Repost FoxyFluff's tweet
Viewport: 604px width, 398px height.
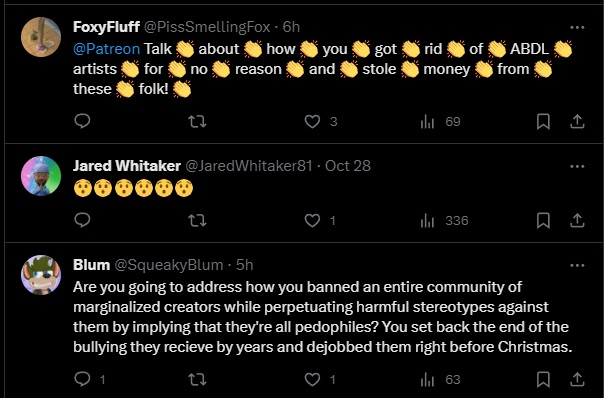click(197, 122)
